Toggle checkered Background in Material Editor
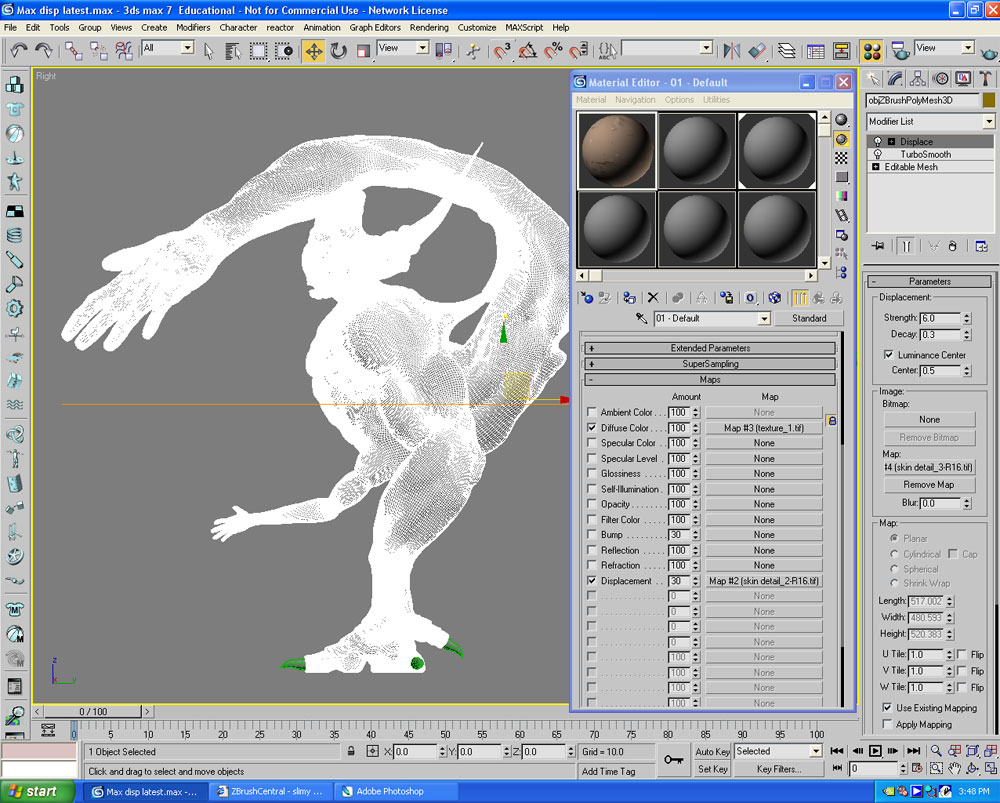Screen dimensions: 1000x803 [x=841, y=158]
